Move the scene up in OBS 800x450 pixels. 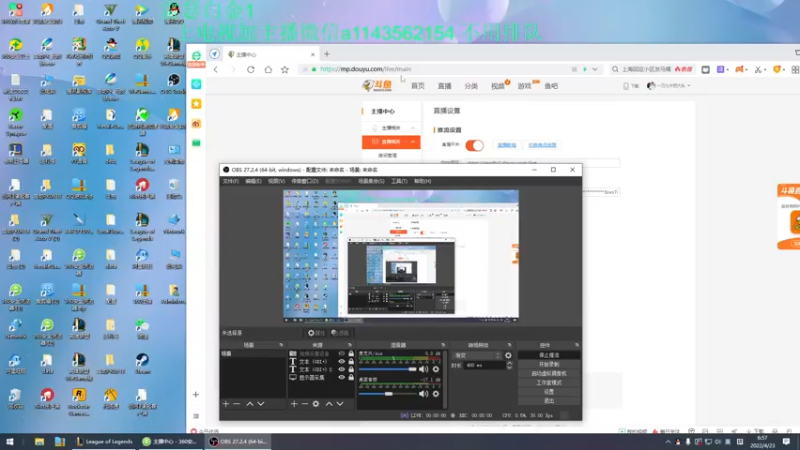tap(250, 404)
